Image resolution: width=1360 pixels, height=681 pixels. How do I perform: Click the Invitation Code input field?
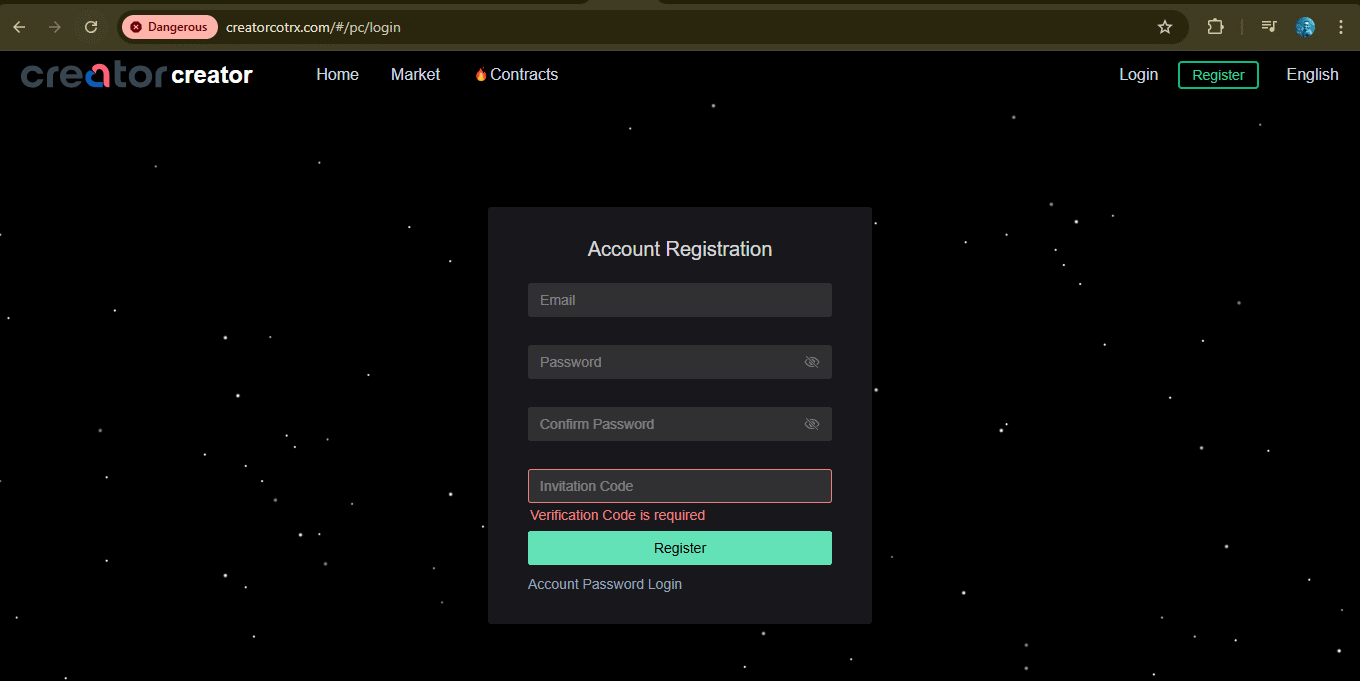[679, 486]
